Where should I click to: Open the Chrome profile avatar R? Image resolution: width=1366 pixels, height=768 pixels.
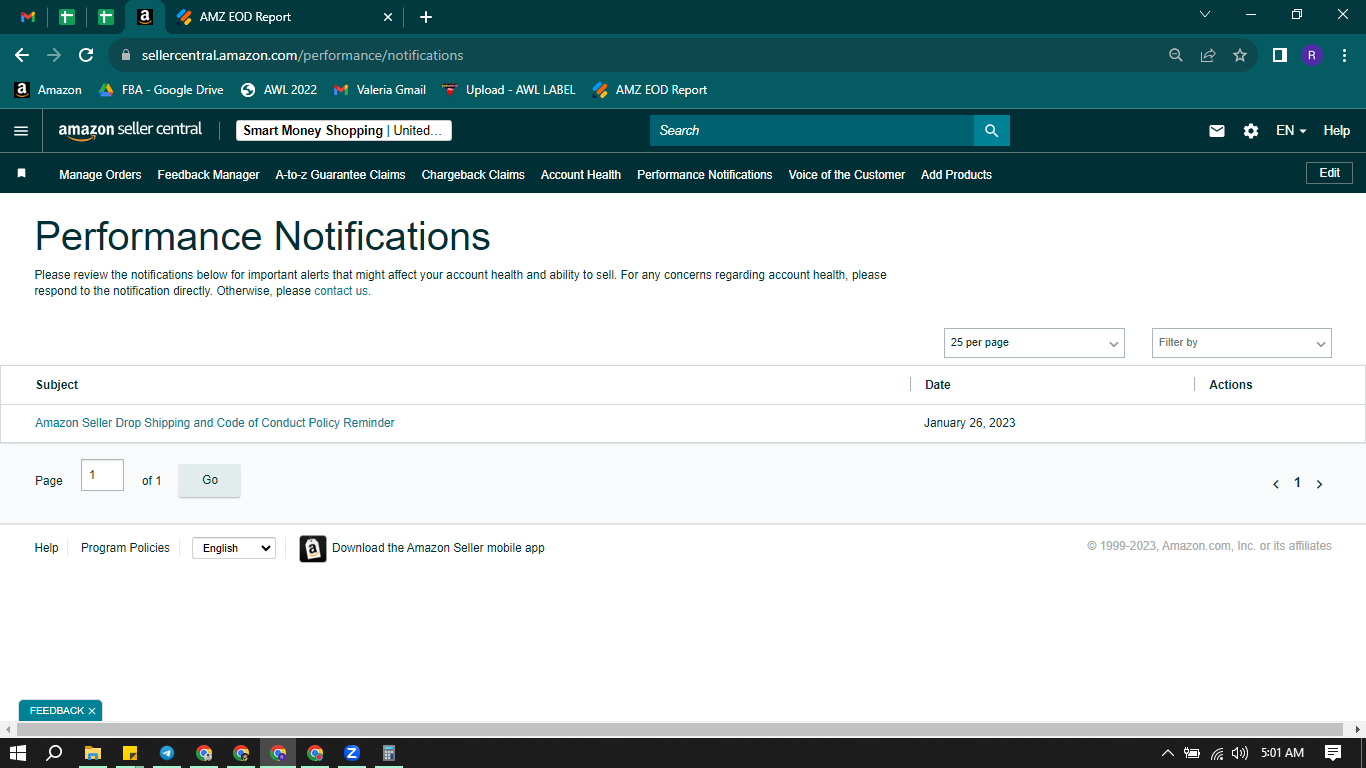coord(1312,55)
